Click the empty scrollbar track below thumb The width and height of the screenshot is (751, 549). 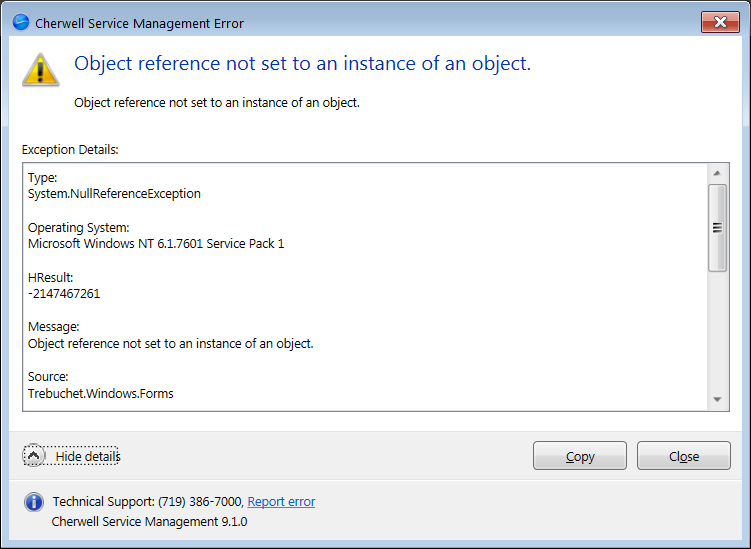[x=717, y=330]
